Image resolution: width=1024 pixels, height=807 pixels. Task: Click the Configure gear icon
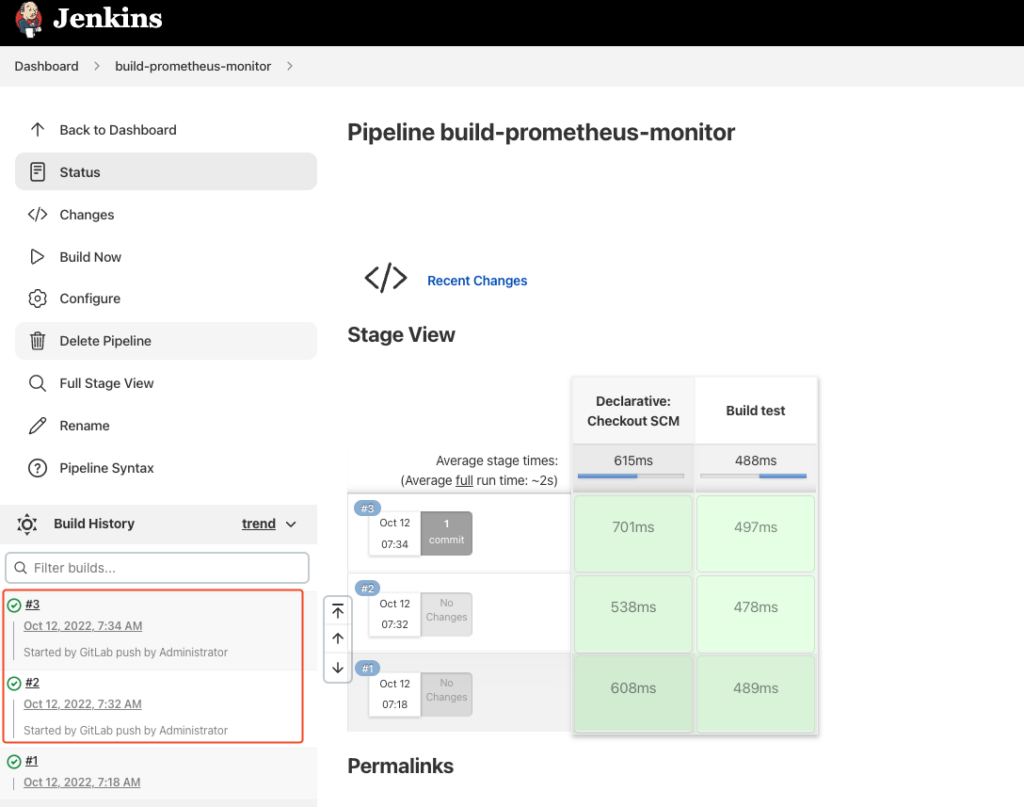(x=38, y=298)
